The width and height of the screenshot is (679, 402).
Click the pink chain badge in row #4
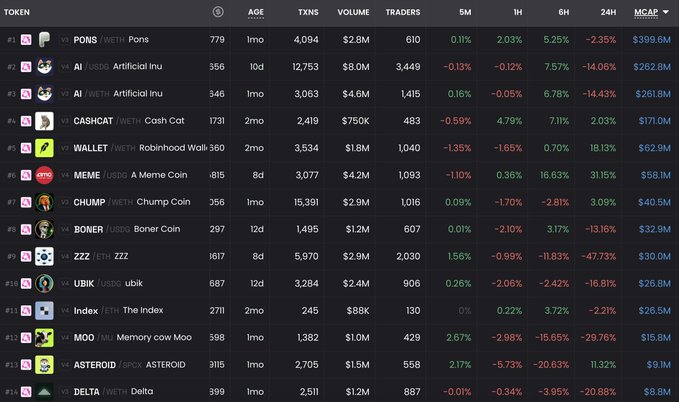point(26,121)
